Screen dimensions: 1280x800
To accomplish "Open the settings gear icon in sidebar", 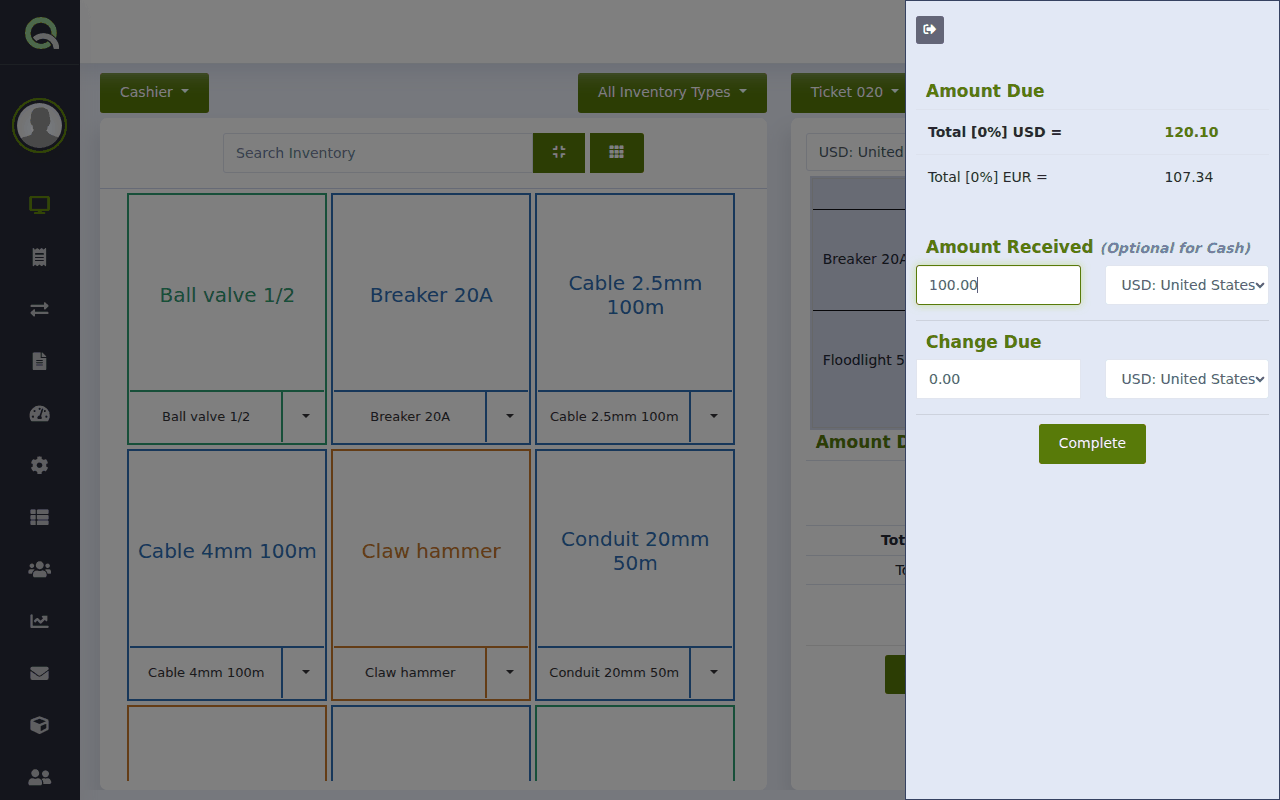I will click(x=40, y=465).
